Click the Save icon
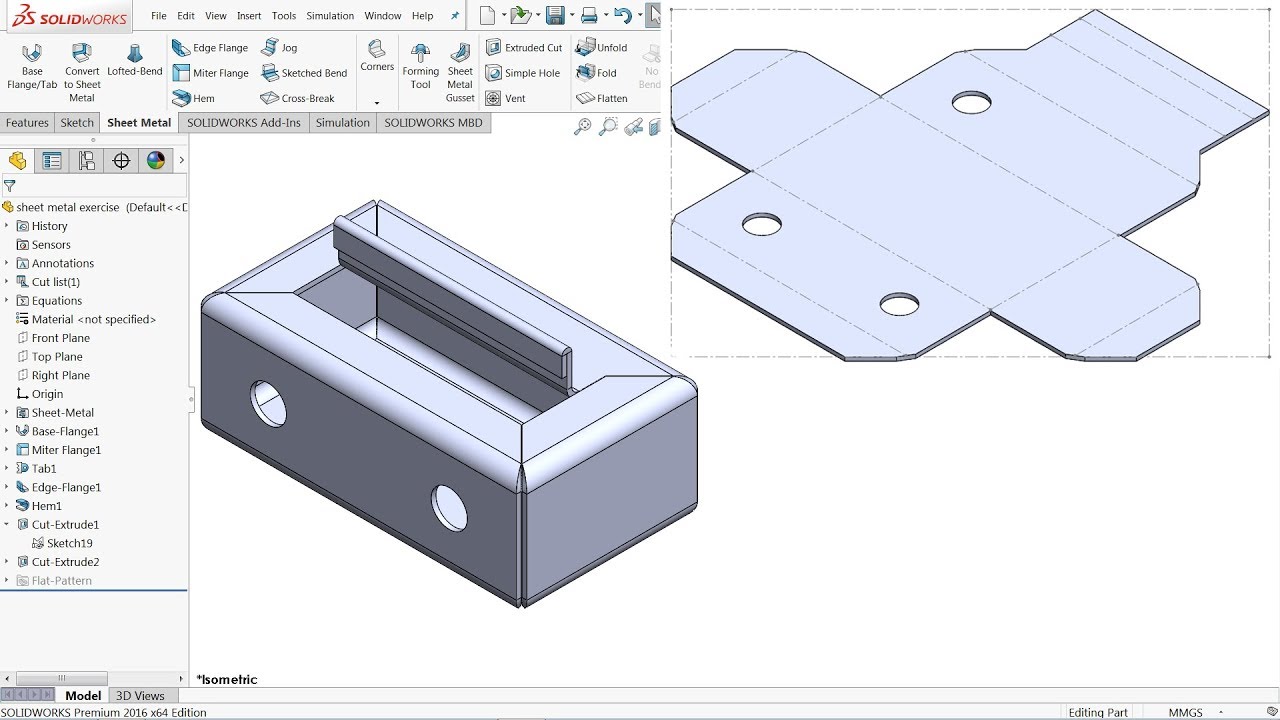 [x=554, y=15]
